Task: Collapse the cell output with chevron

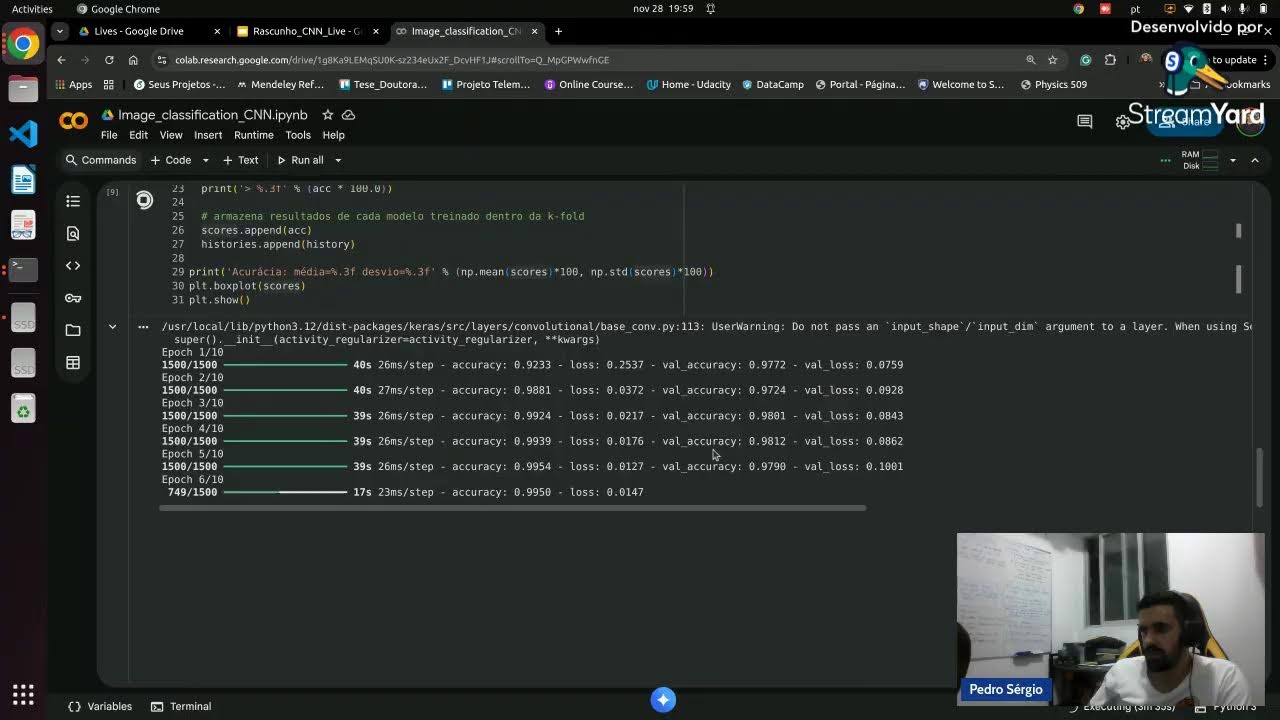Action: pyautogui.click(x=112, y=327)
